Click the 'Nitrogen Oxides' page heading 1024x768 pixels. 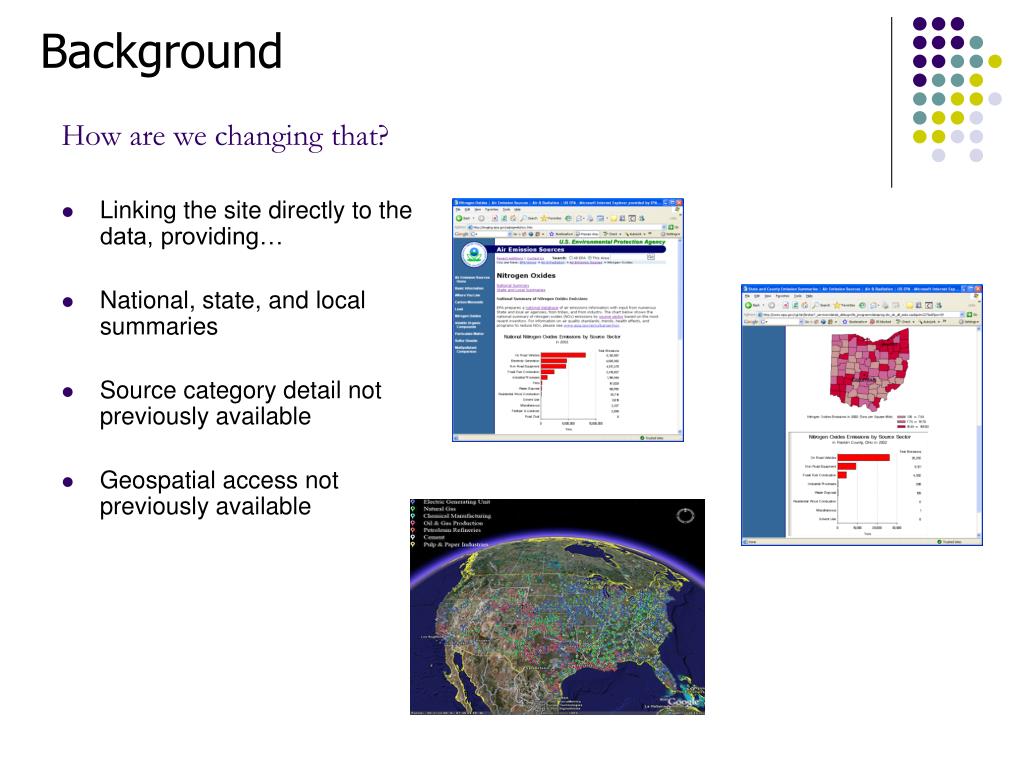point(526,276)
